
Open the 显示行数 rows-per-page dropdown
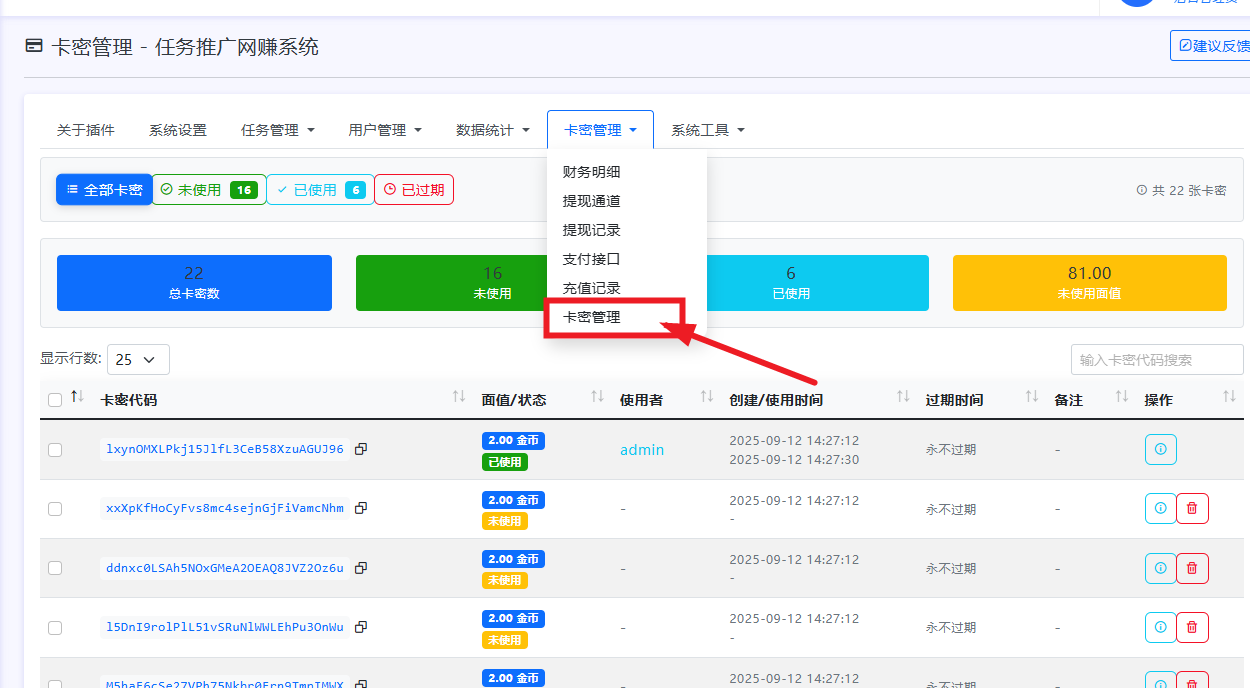pyautogui.click(x=138, y=359)
